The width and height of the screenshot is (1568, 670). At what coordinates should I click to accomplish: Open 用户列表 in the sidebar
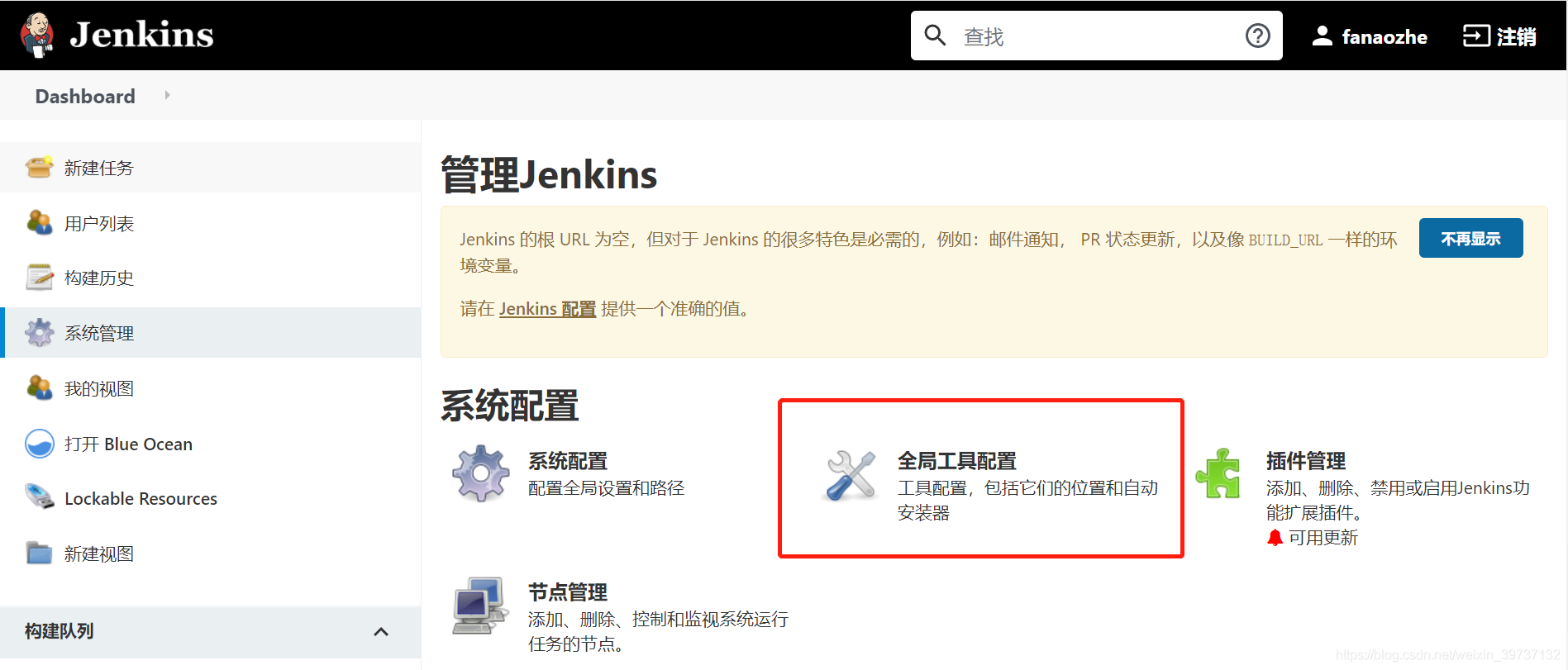pos(99,223)
